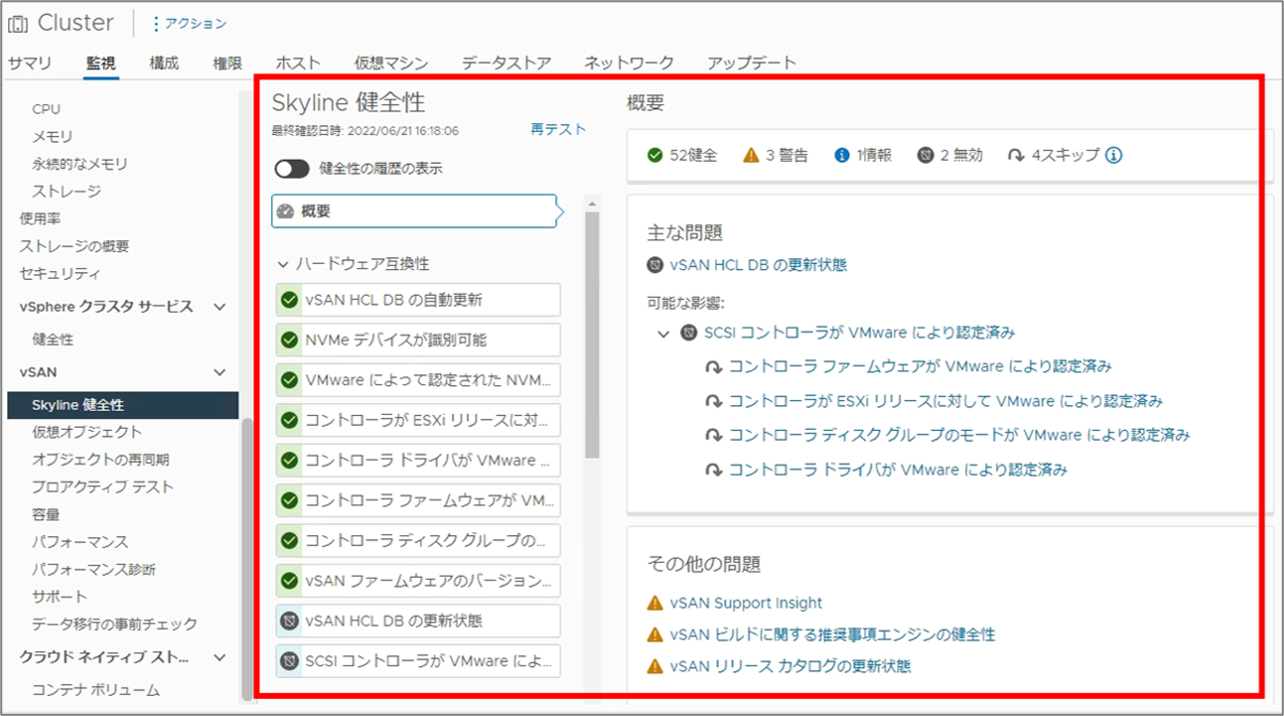1284x716 pixels.
Task: Open the vSAN リリース カタログの更新状態 link
Action: coord(790,666)
